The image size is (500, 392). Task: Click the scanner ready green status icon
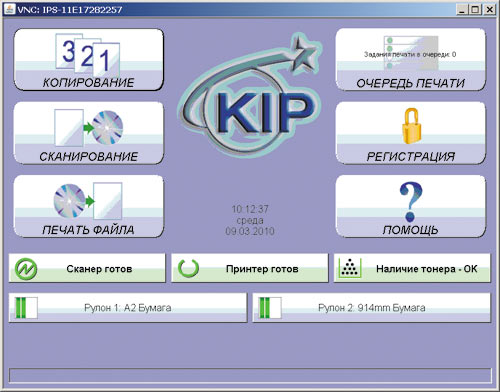click(26, 269)
